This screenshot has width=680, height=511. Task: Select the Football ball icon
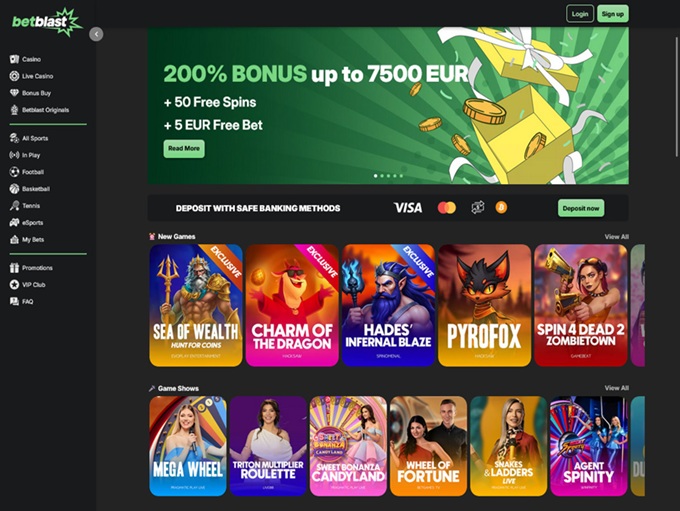point(14,172)
